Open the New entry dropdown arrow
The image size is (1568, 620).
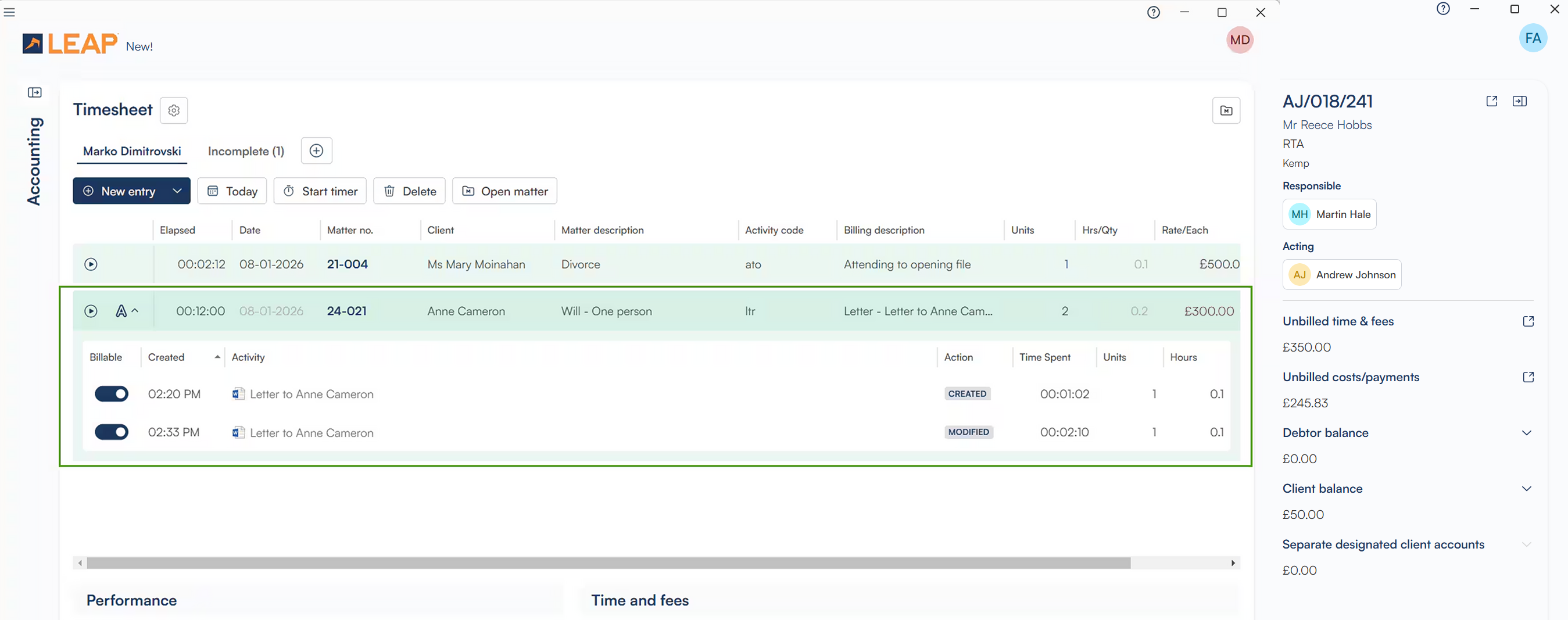coord(177,191)
